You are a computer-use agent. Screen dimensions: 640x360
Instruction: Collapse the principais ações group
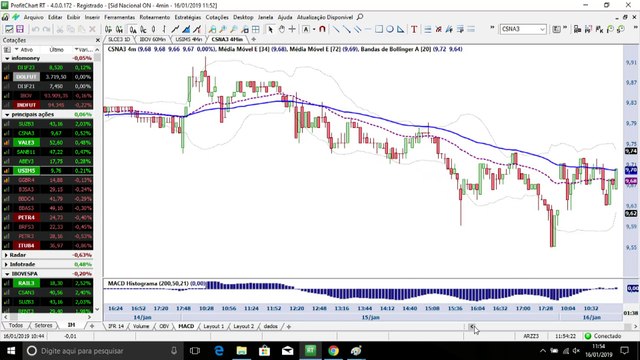click(7, 115)
